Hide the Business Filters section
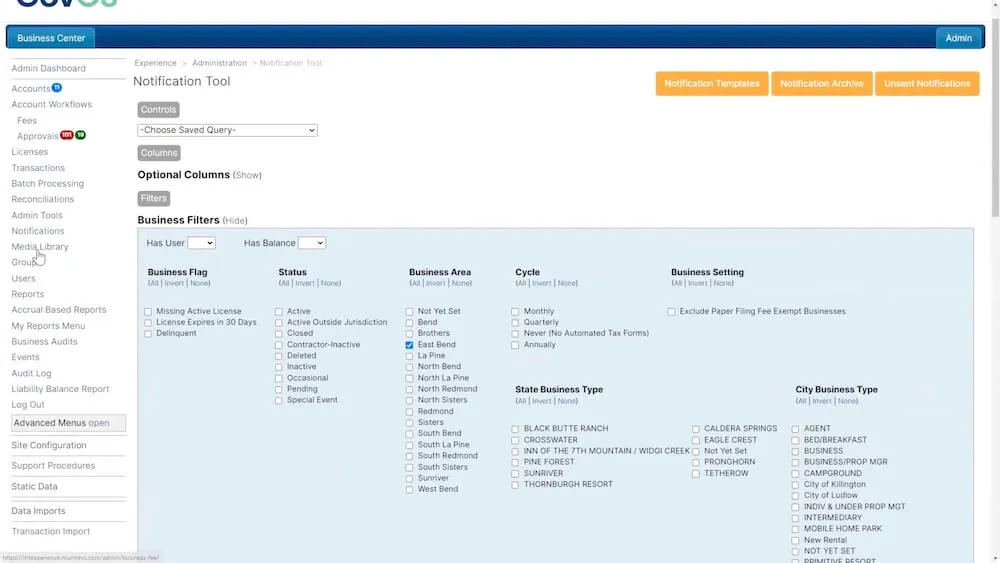 click(235, 221)
